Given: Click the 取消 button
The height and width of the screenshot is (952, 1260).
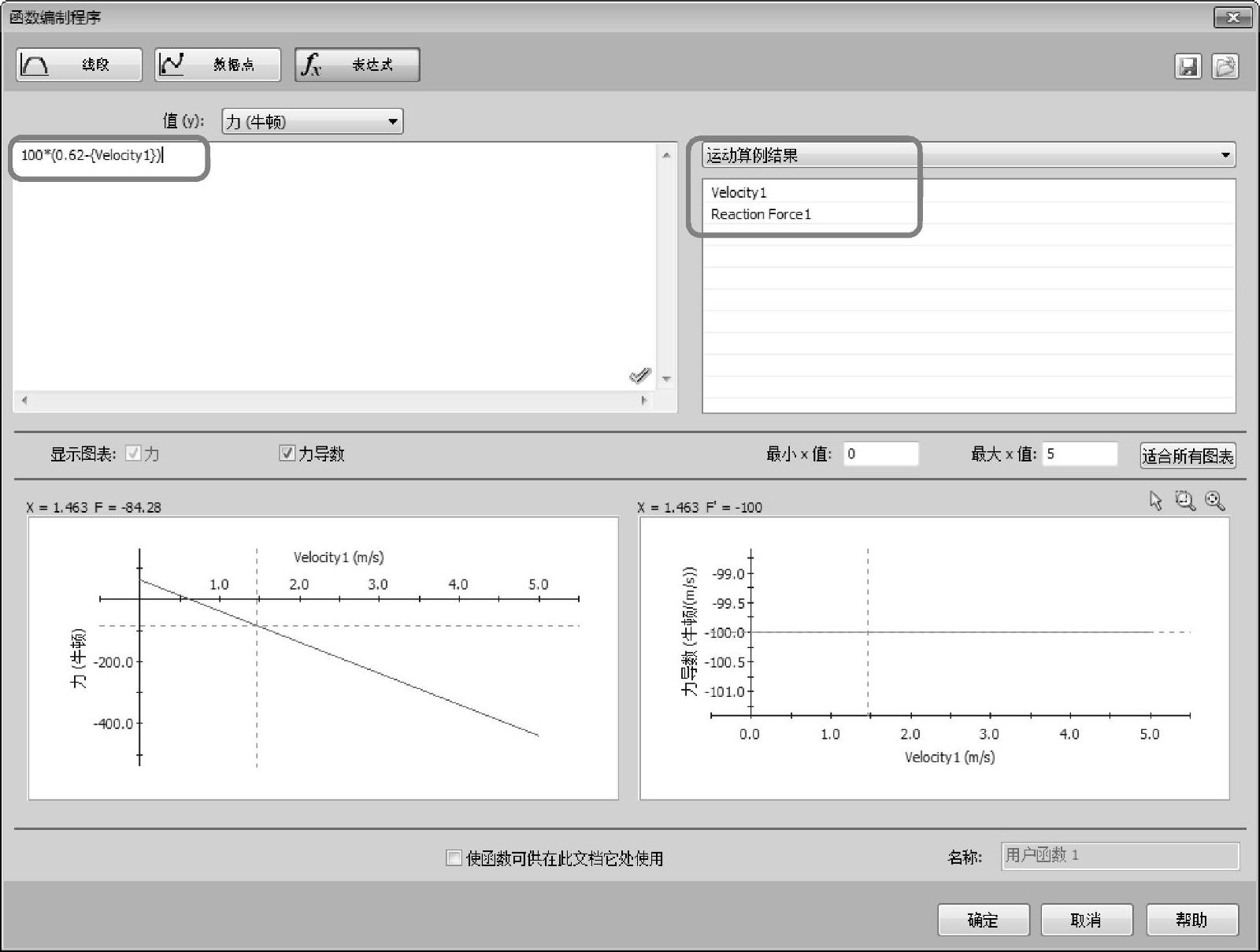Looking at the screenshot, I should (x=1087, y=920).
